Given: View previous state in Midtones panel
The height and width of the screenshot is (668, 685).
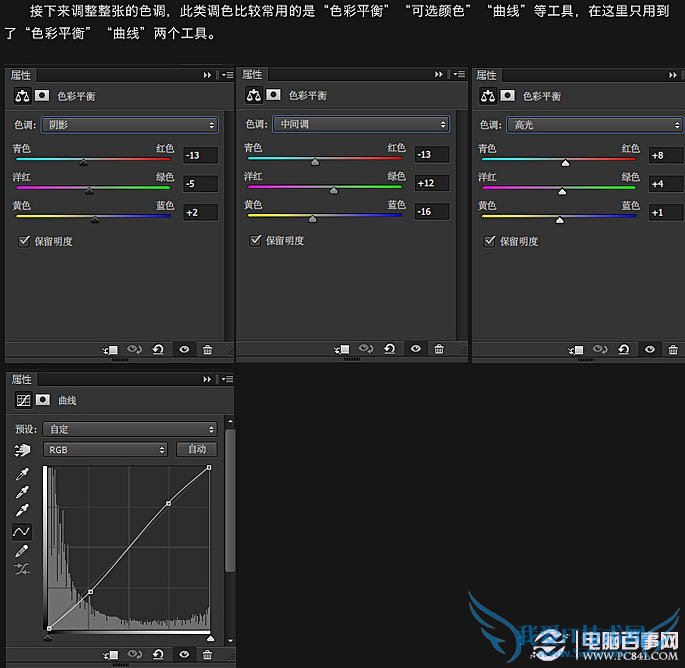Looking at the screenshot, I should pyautogui.click(x=366, y=349).
